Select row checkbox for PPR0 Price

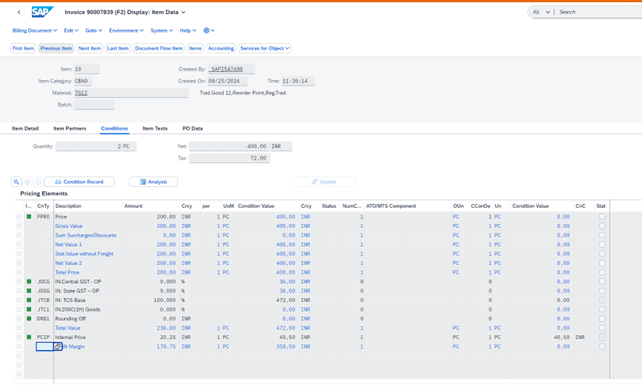(x=19, y=216)
